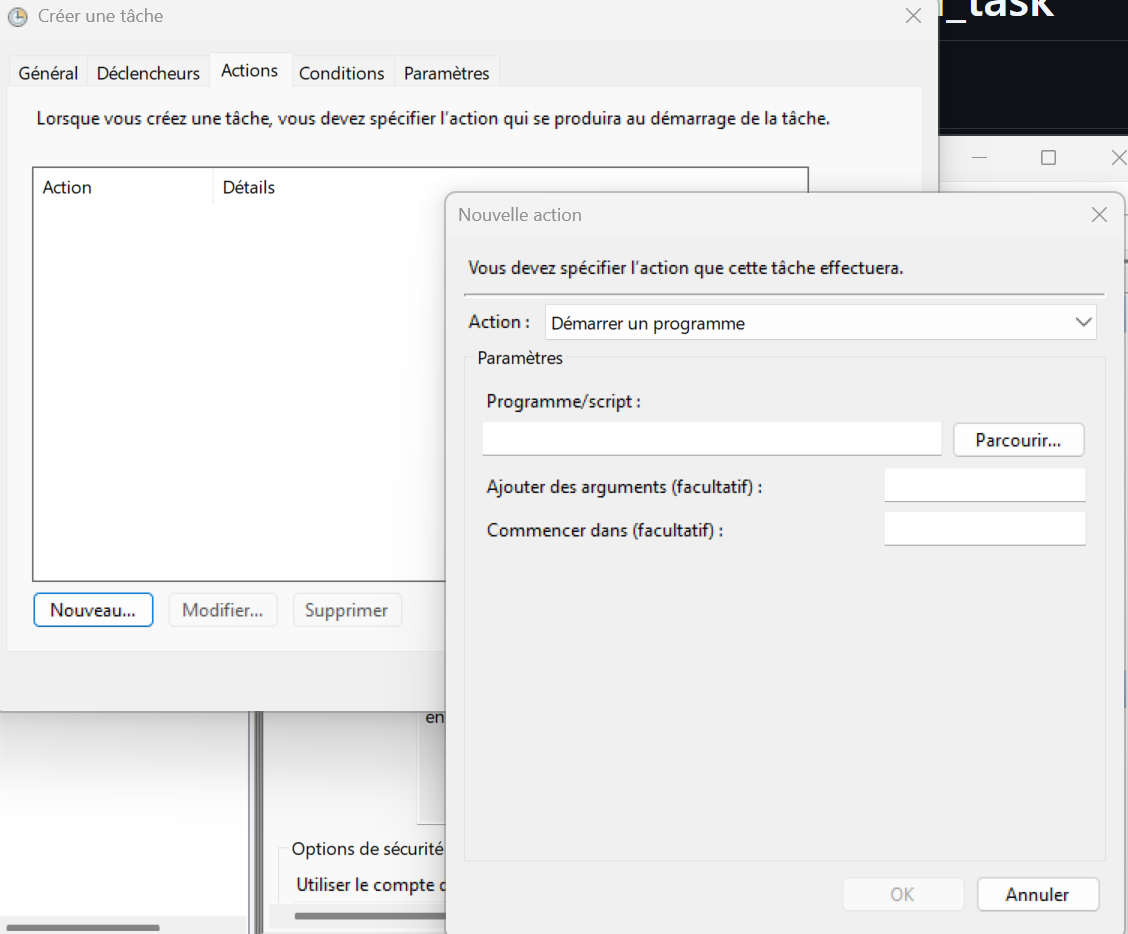Click the Parcourir... button

(1019, 440)
